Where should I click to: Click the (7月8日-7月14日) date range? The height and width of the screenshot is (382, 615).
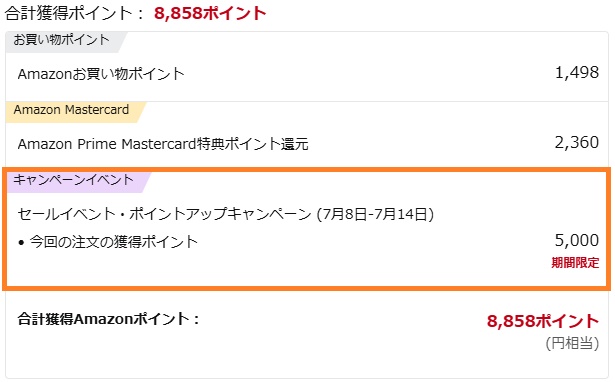375,214
